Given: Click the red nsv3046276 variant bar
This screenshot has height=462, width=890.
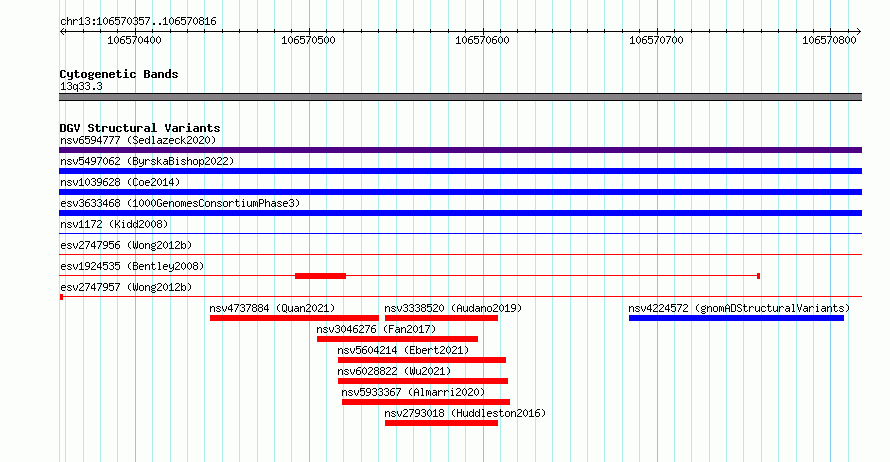Looking at the screenshot, I should point(397,339).
